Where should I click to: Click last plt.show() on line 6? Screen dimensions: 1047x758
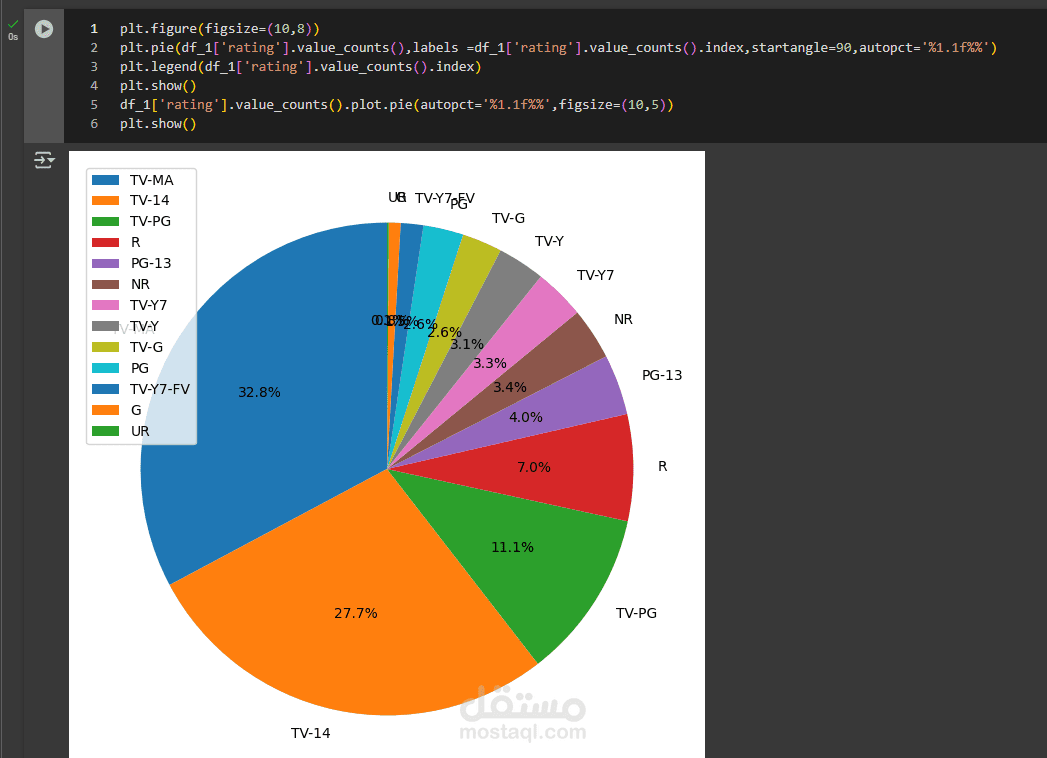158,124
